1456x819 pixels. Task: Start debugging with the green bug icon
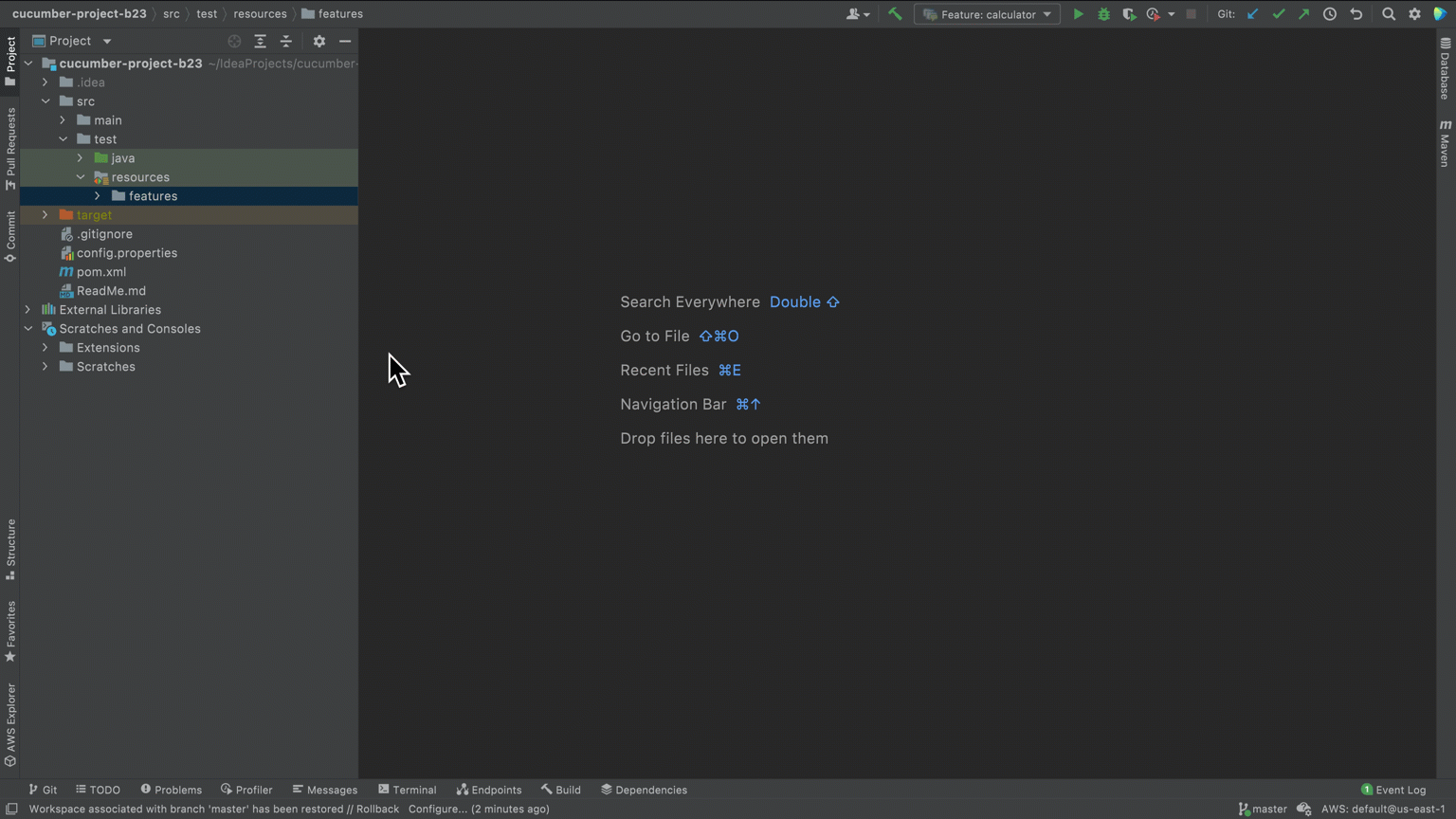click(x=1103, y=14)
